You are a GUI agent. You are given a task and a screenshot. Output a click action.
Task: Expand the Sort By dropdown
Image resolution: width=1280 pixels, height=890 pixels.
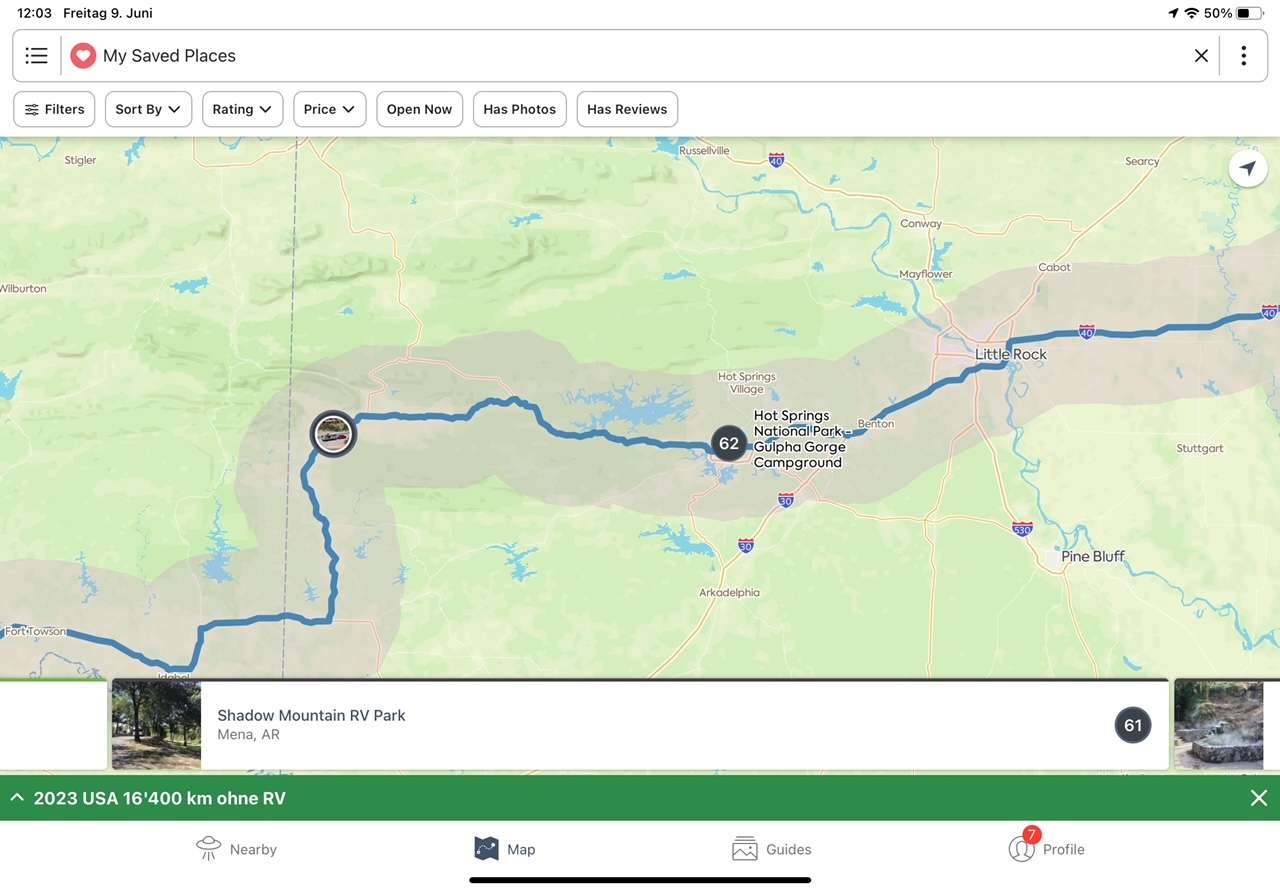pos(148,110)
